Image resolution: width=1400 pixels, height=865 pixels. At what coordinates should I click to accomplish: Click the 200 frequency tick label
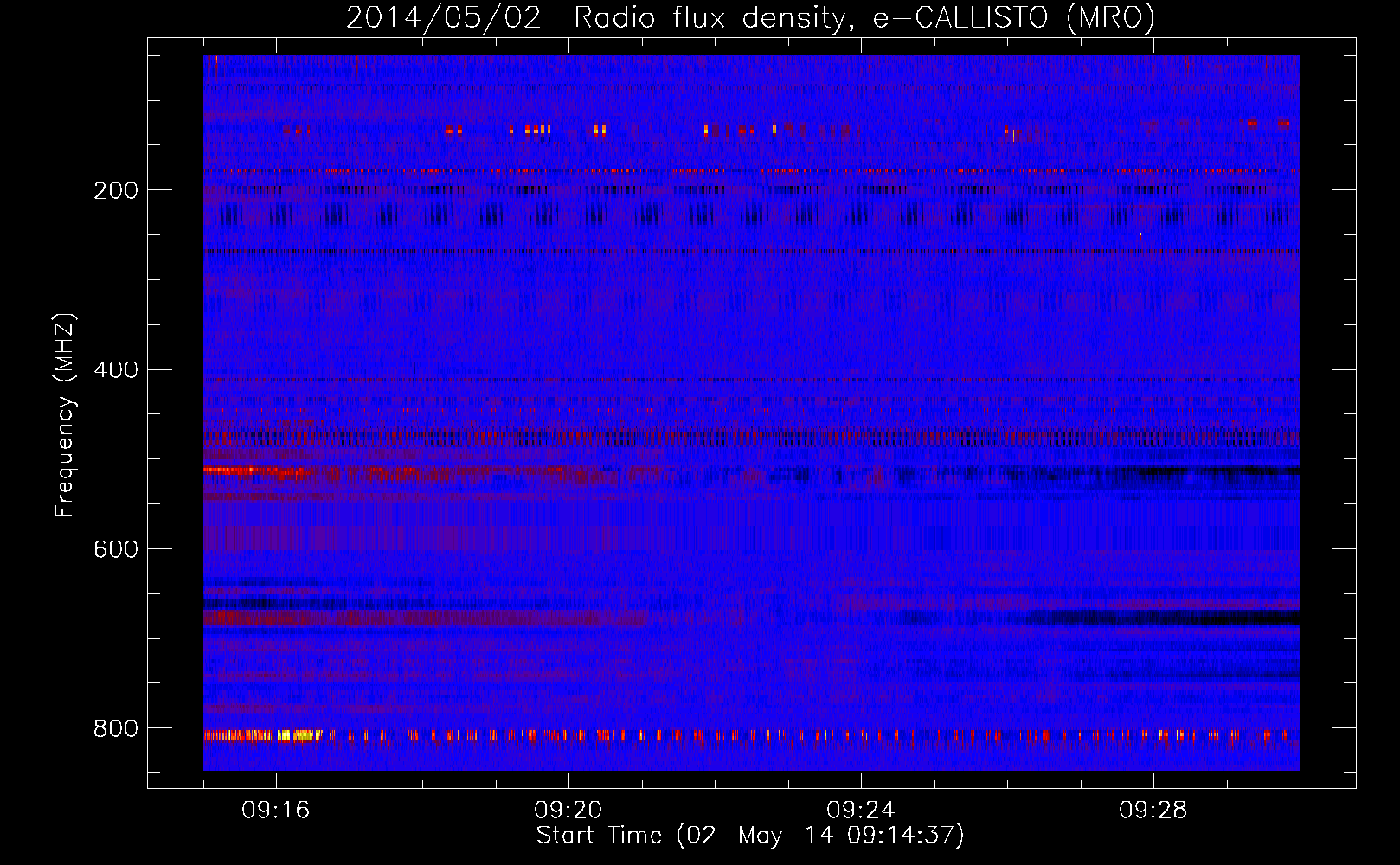116,190
